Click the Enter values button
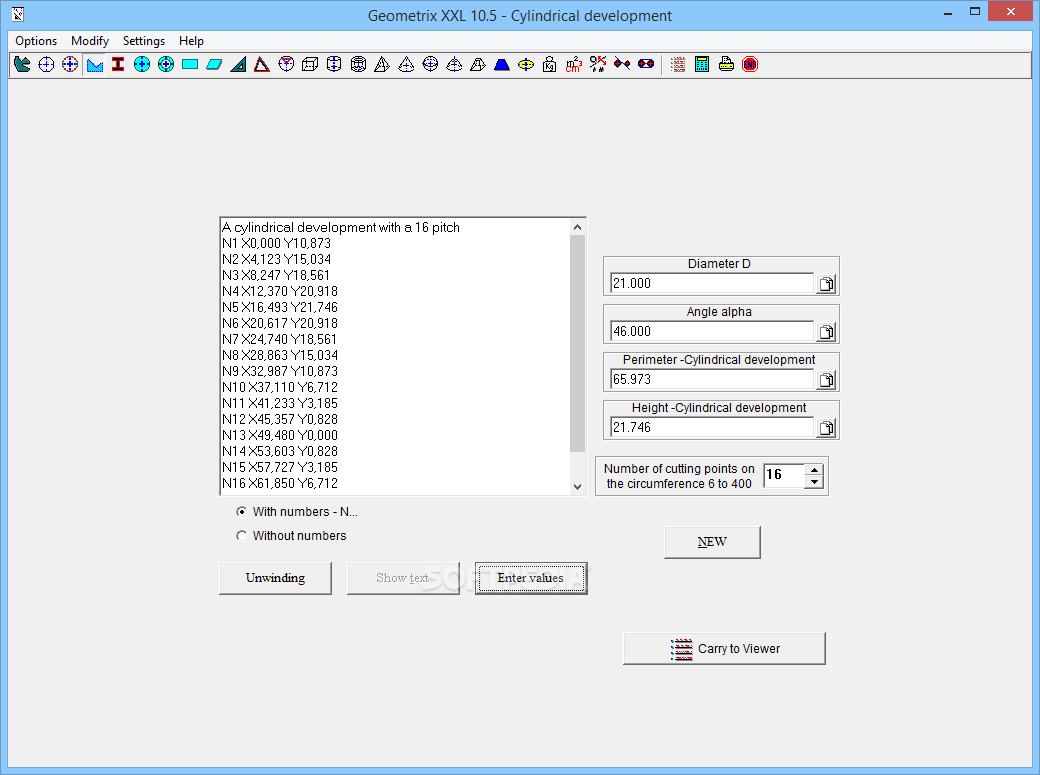This screenshot has width=1040, height=775. 531,578
